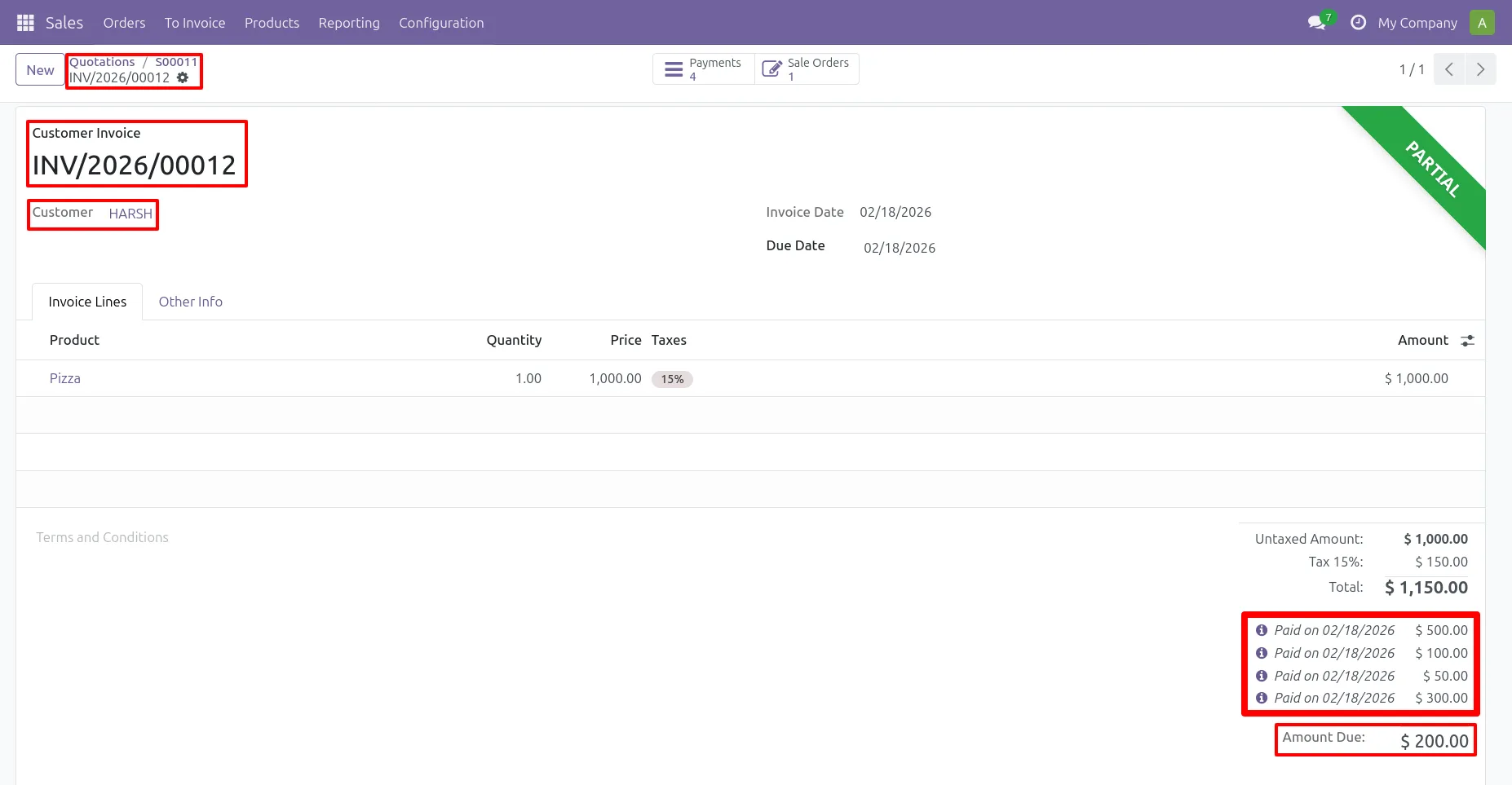Viewport: 1512px width, 785px height.
Task: Open the Orders menu
Action: [x=124, y=23]
